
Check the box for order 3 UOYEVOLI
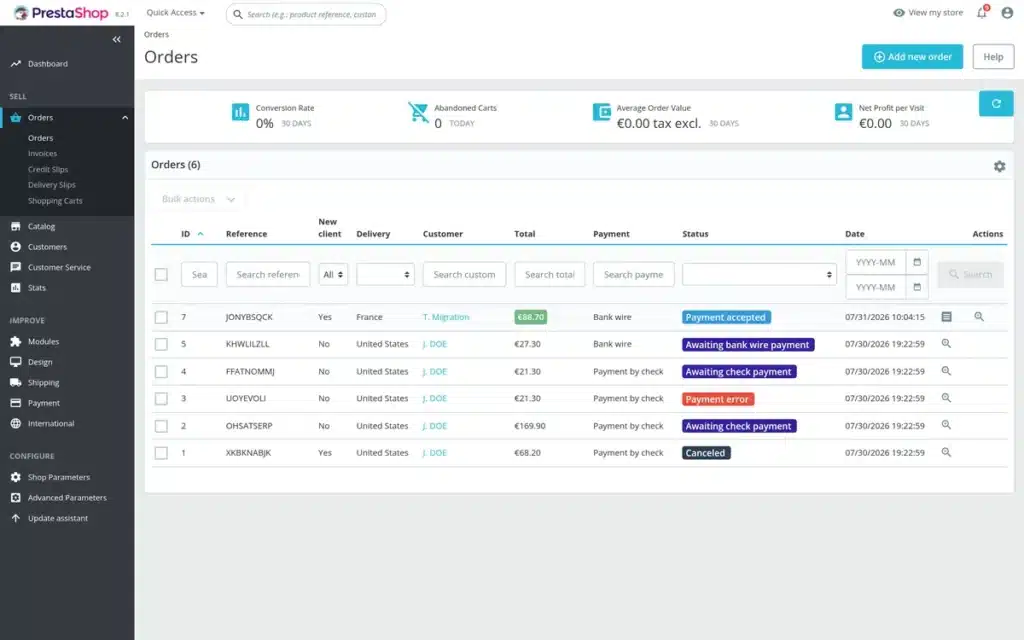[161, 398]
